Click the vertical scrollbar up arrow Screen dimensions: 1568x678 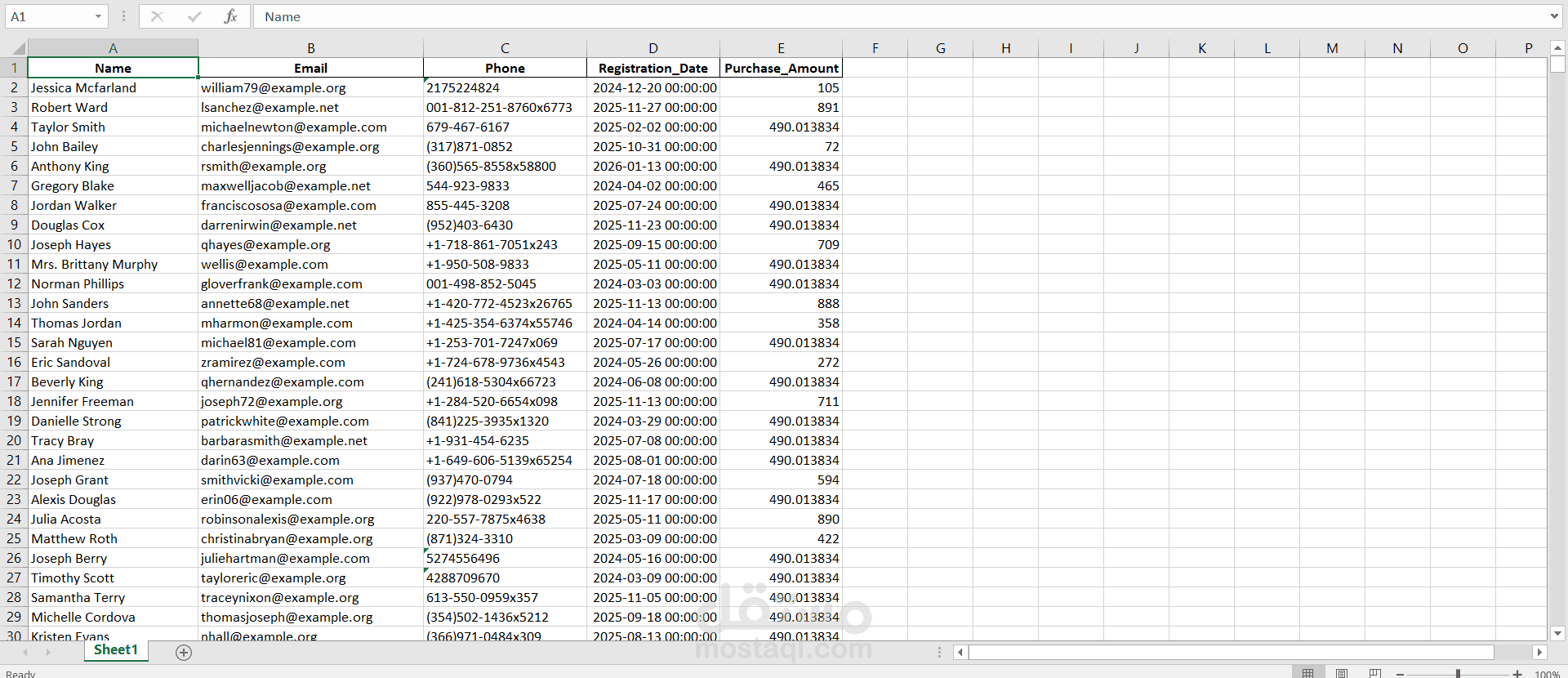click(x=1557, y=47)
